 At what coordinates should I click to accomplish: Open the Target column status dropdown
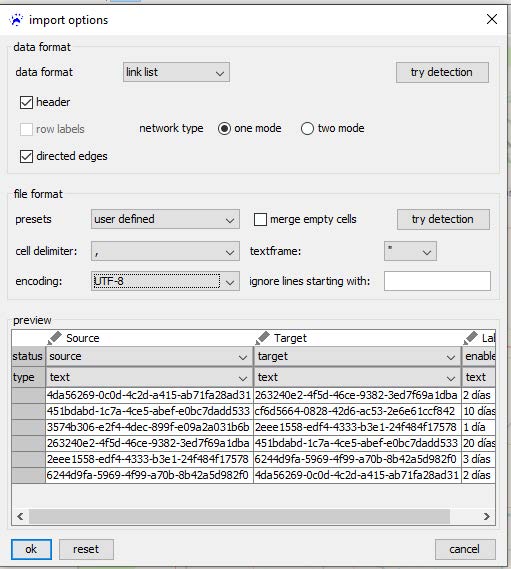357,356
